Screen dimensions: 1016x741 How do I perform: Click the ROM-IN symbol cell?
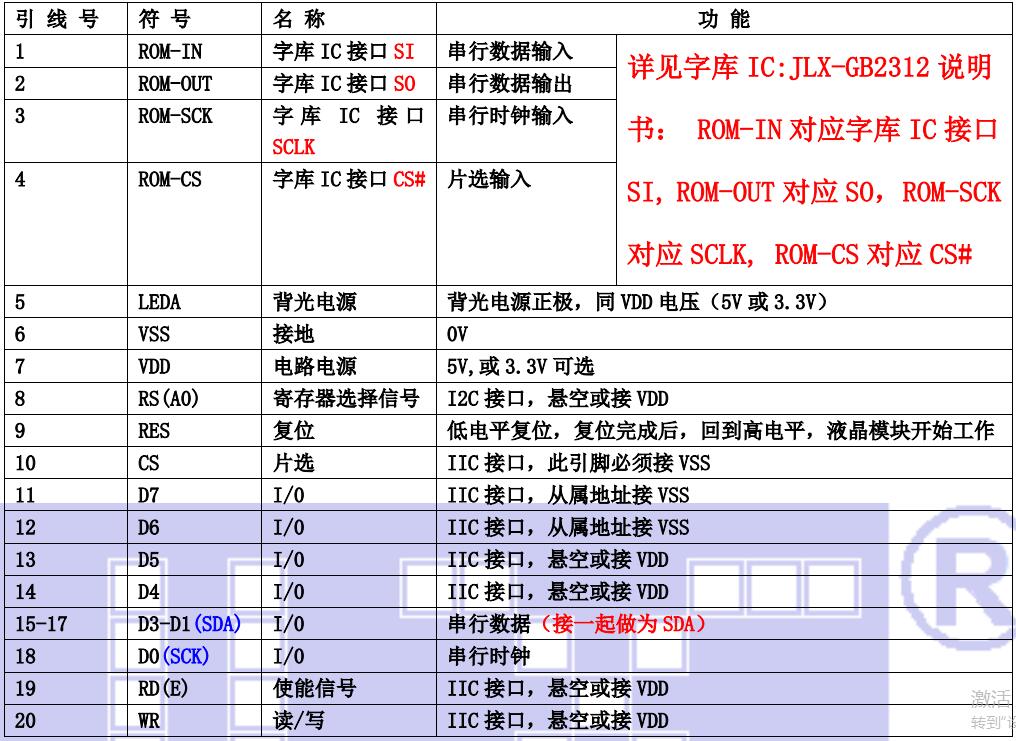pos(169,52)
